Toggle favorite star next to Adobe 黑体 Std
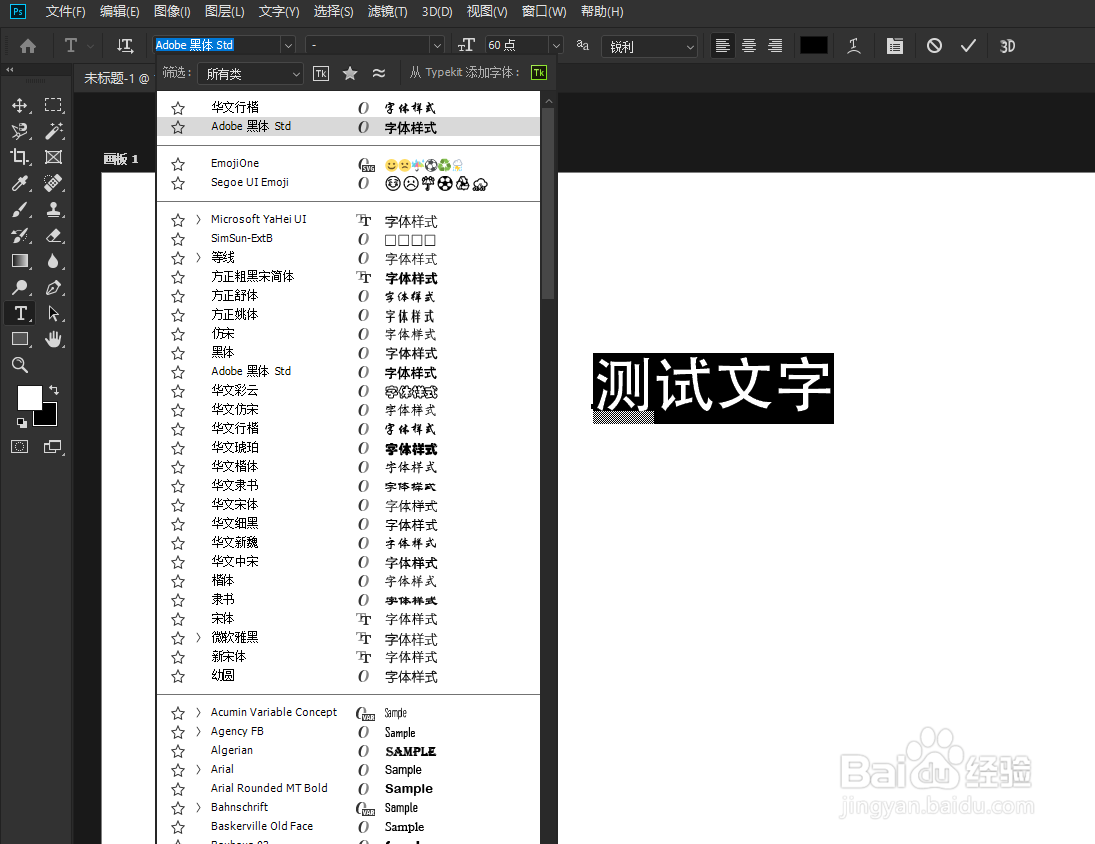 pyautogui.click(x=178, y=126)
